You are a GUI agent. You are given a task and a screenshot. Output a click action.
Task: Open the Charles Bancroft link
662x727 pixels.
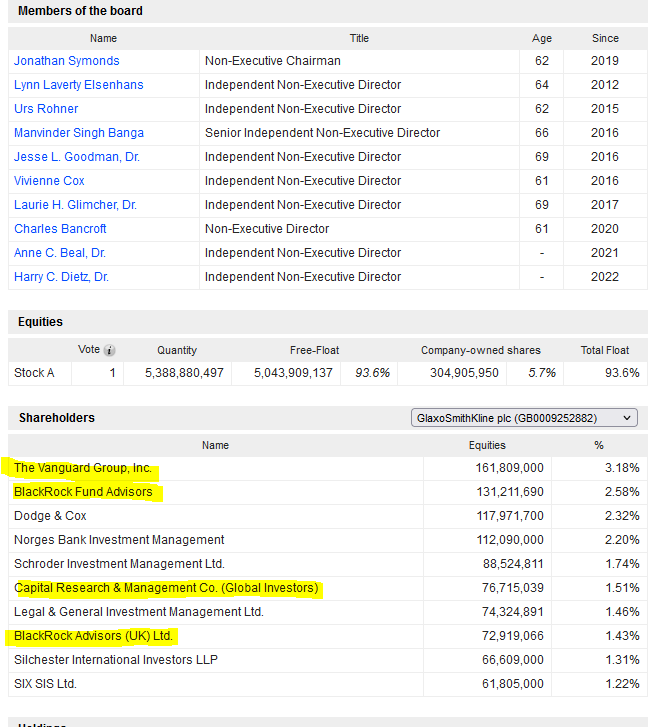pos(60,229)
